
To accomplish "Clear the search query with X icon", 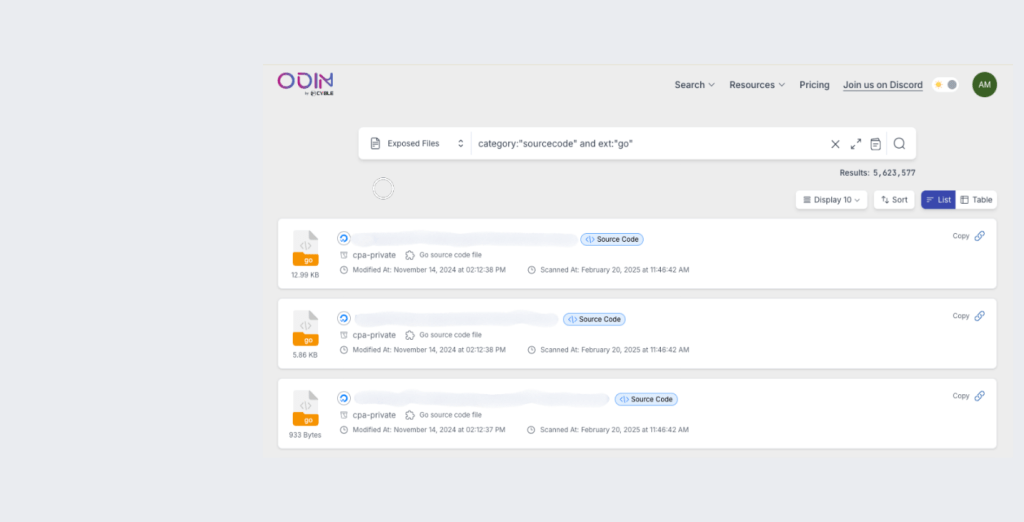I will tap(835, 144).
